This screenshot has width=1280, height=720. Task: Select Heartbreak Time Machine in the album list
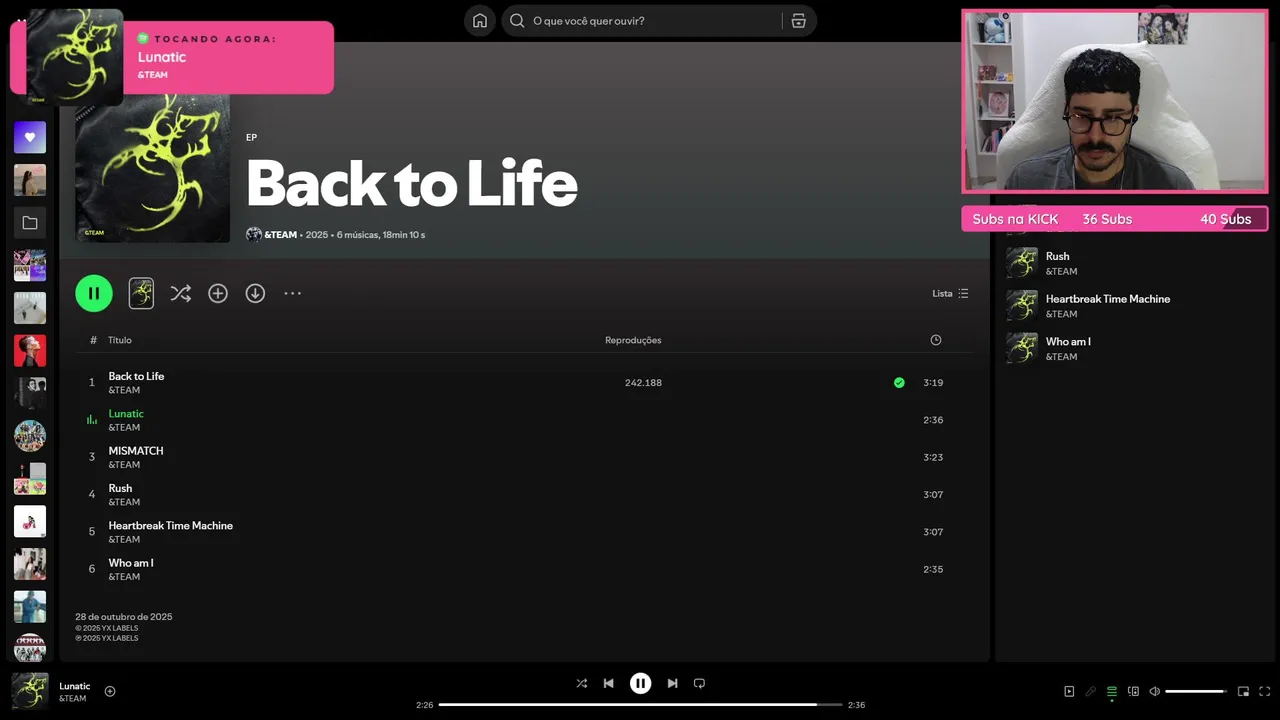(x=525, y=532)
